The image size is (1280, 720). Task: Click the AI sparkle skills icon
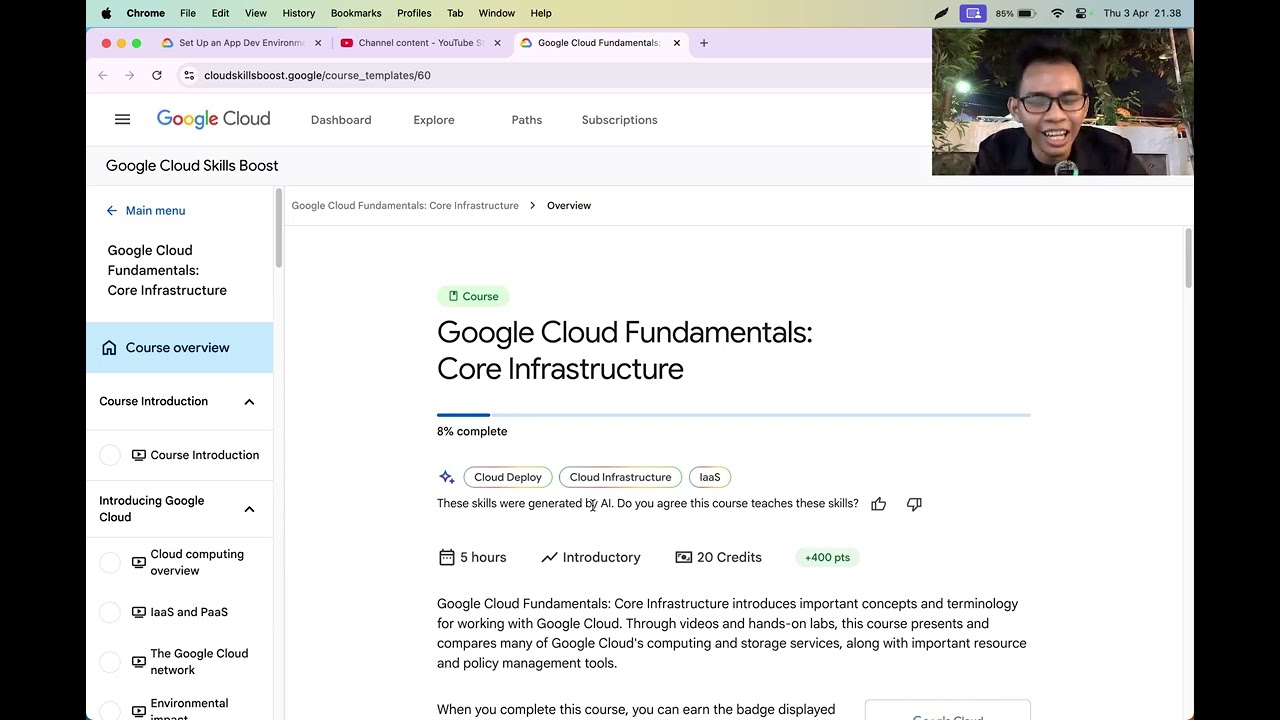[x=447, y=477]
